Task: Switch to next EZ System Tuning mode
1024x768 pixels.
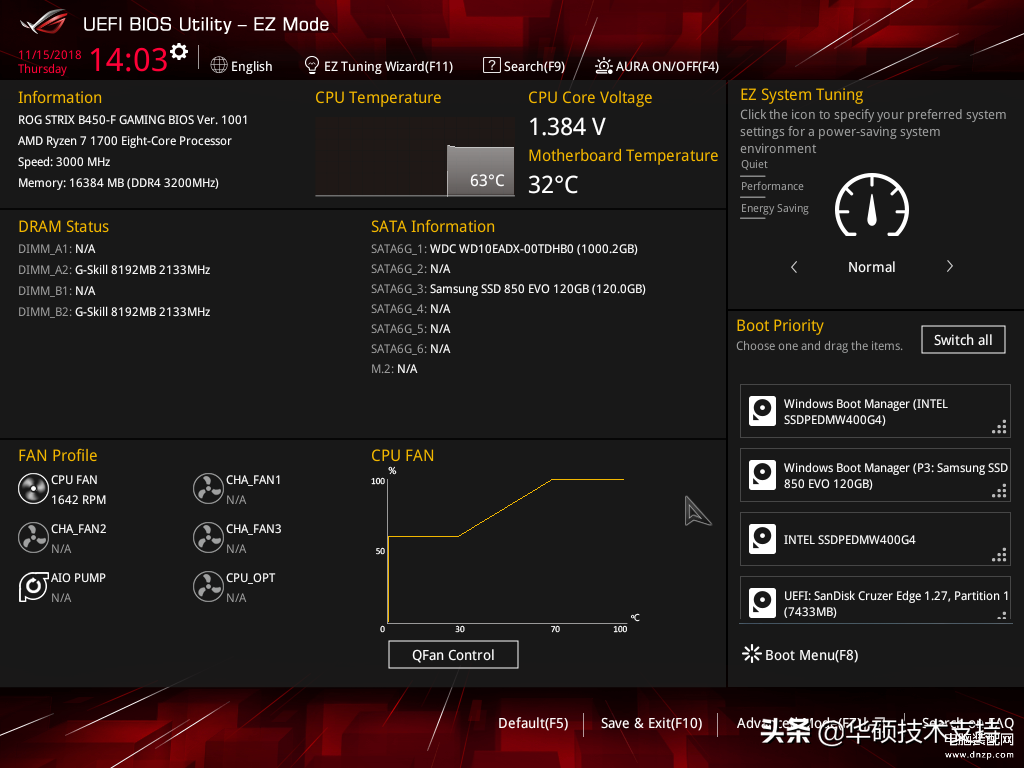Action: pyautogui.click(x=950, y=266)
